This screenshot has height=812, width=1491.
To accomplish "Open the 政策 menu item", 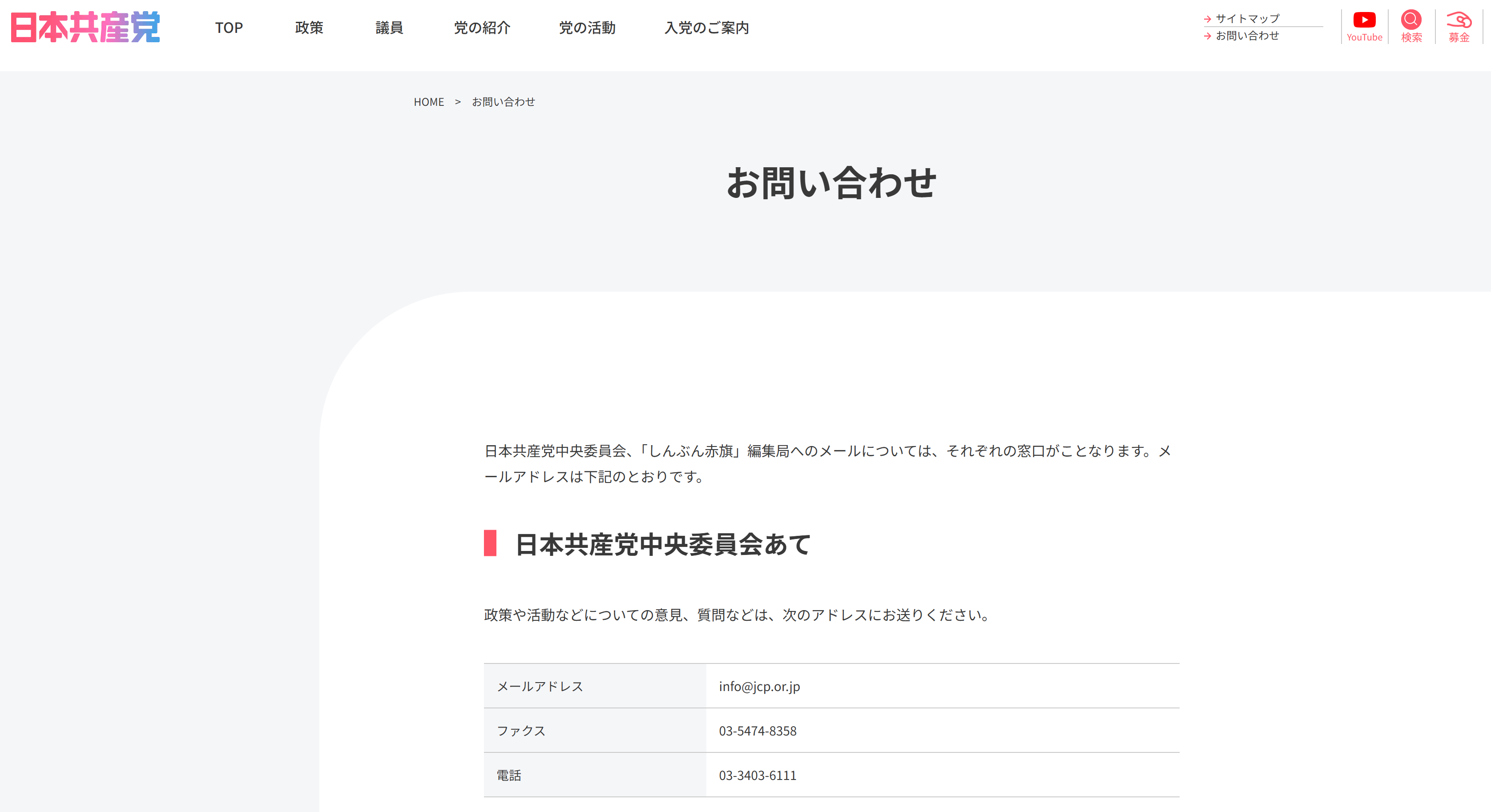I will [309, 28].
